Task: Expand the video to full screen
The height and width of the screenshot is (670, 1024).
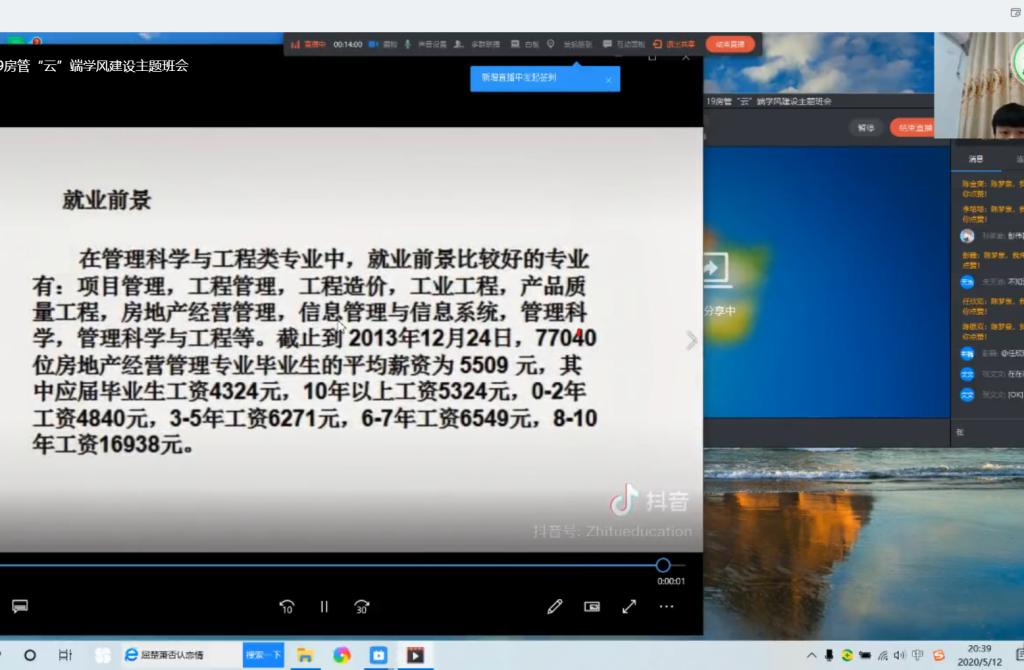Action: pyautogui.click(x=629, y=606)
